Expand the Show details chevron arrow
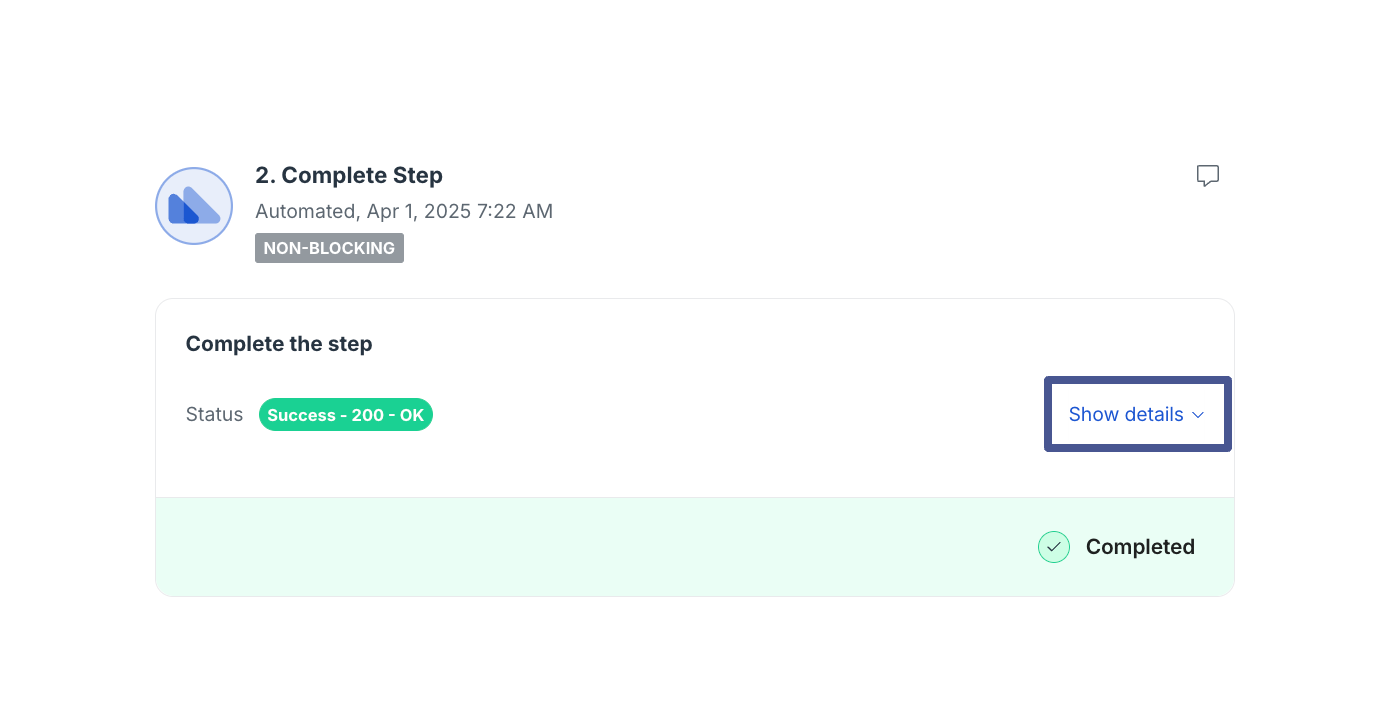 pyautogui.click(x=1198, y=415)
